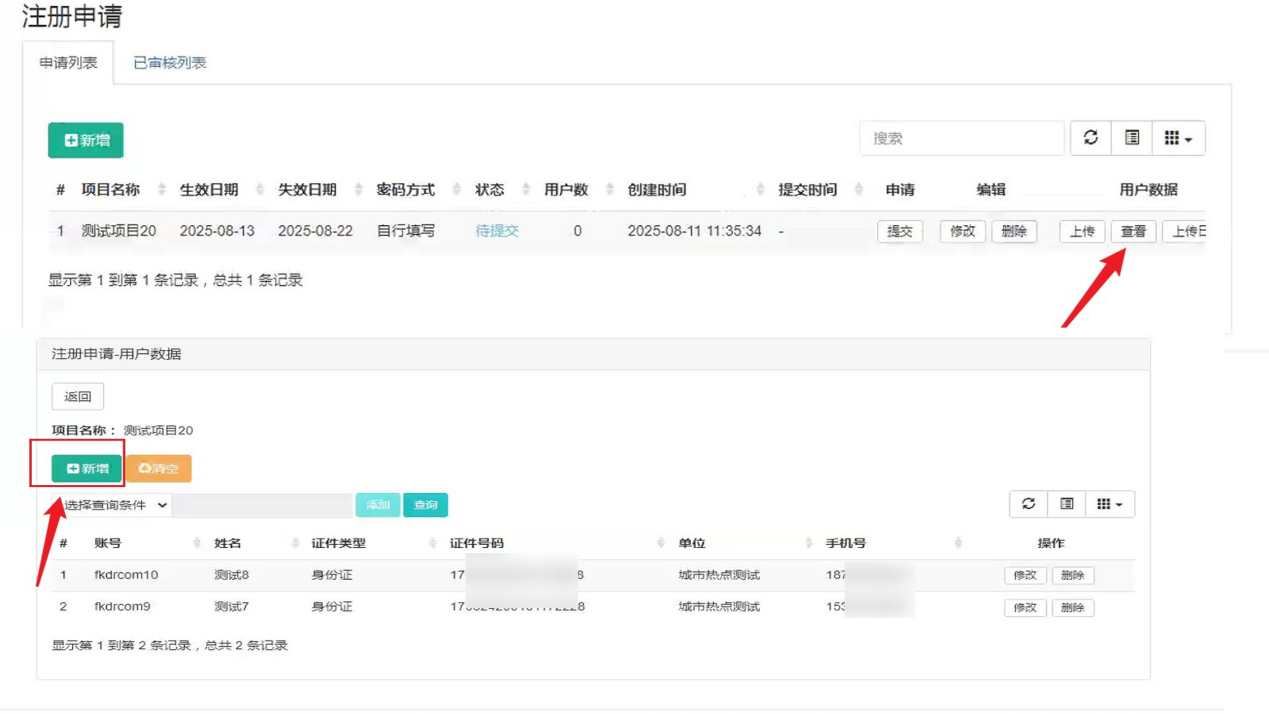Viewport: 1269px width, 714px height.
Task: Open the 选择查询条件 dropdown
Action: pos(114,505)
